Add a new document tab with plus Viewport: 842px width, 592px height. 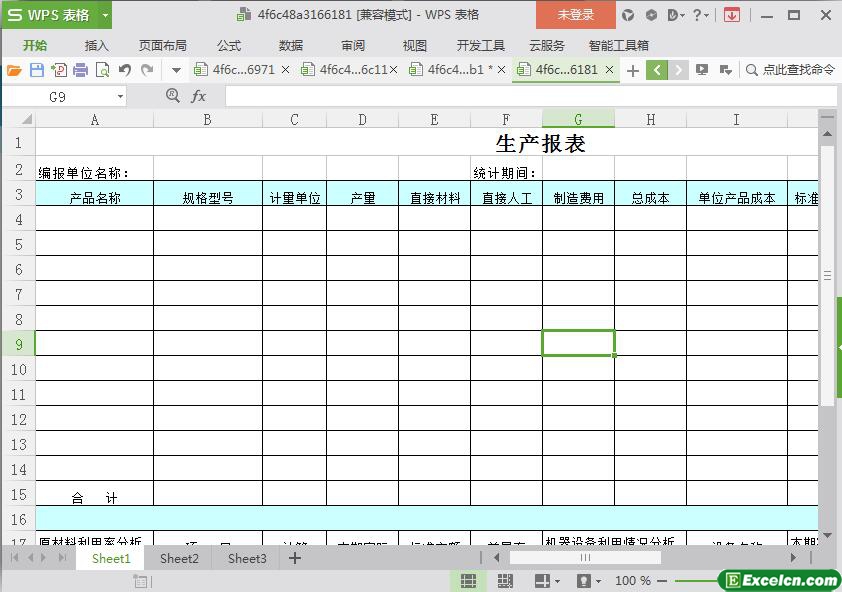[x=633, y=70]
